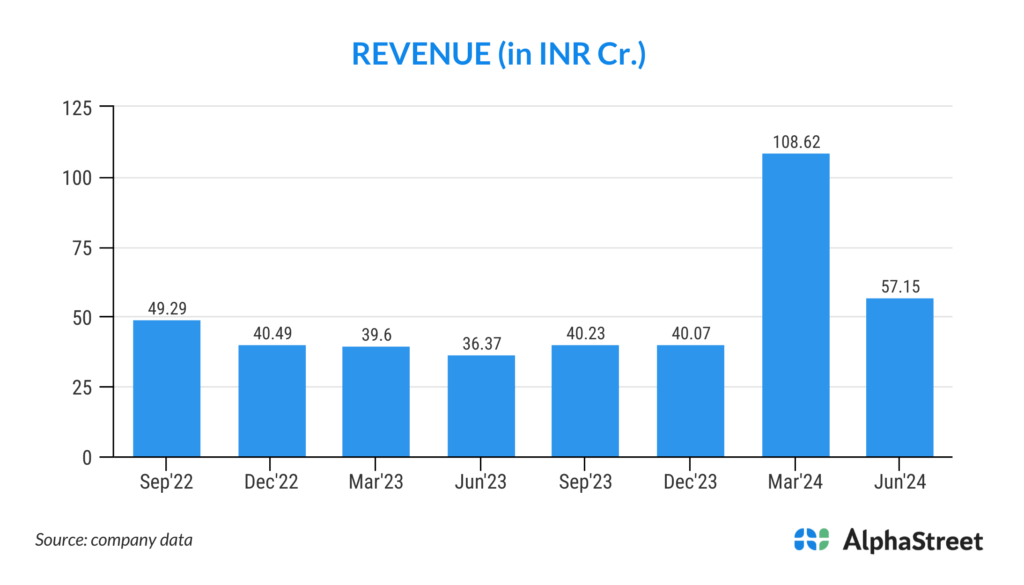Screen dimensions: 1024x585
Task: Select the 49.29 data label
Action: (166, 309)
